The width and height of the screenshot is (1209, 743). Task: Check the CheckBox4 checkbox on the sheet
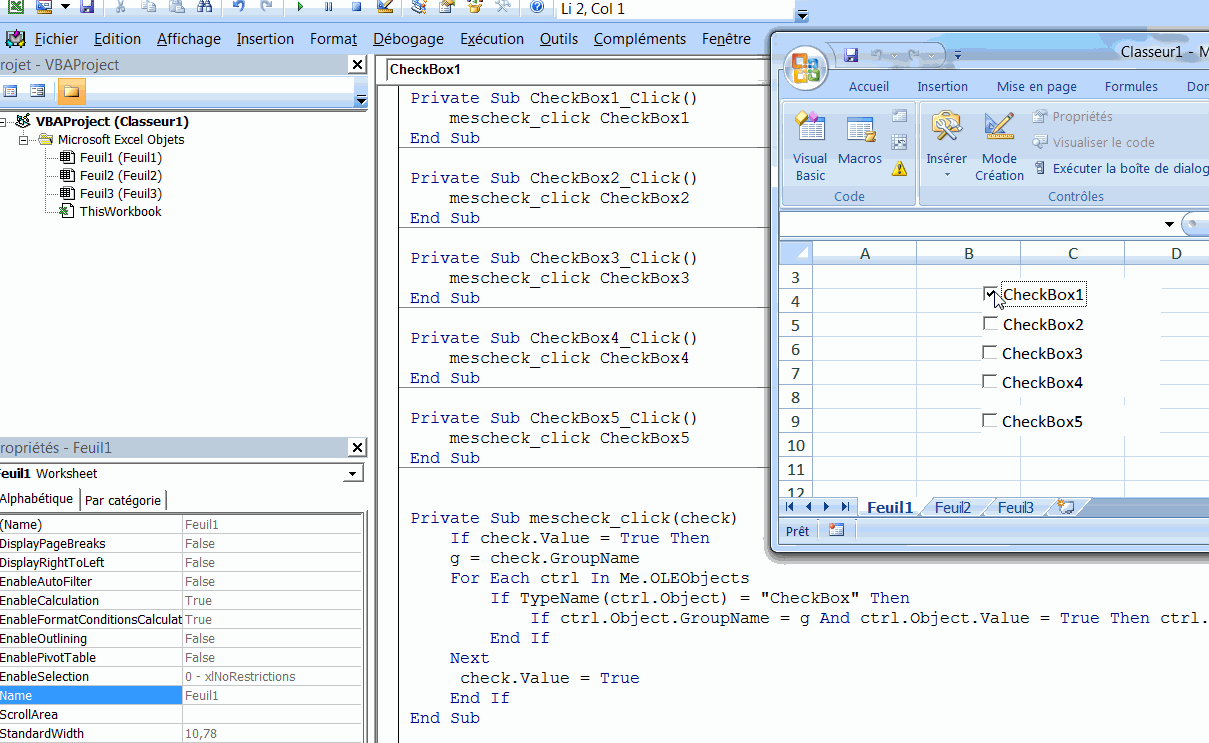pos(990,381)
